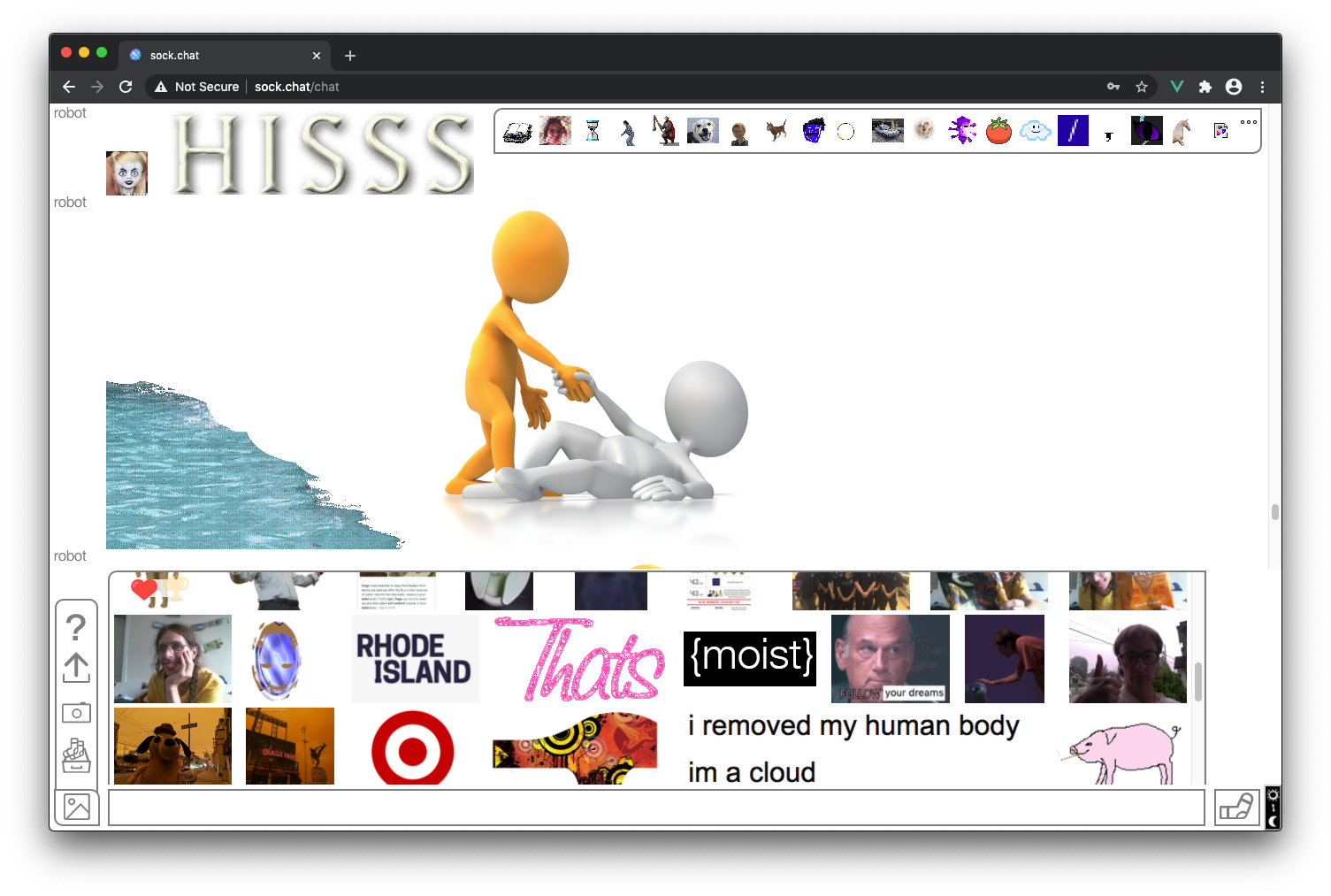Click the browser reload button

(126, 87)
